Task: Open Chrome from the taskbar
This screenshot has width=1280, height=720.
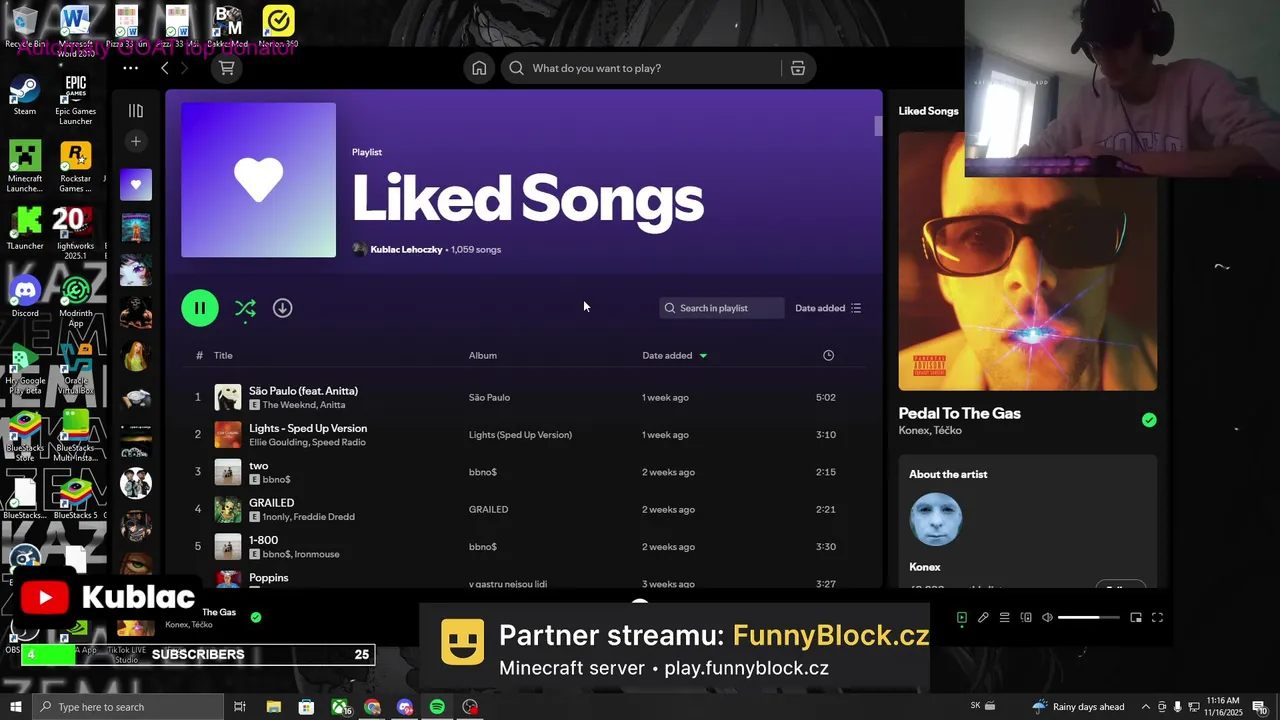Action: point(372,707)
